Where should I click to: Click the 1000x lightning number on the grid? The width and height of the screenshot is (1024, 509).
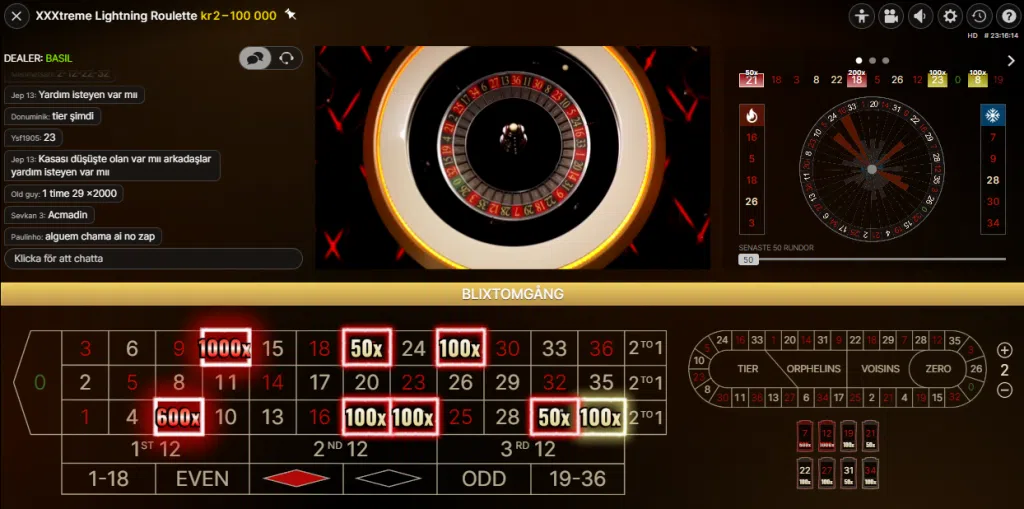point(225,348)
